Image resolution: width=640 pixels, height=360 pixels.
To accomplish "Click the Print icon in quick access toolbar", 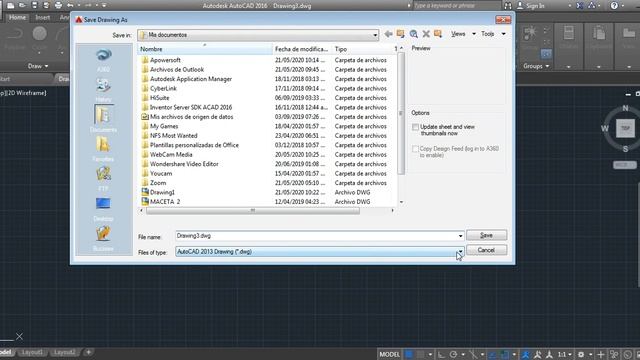I will click(58, 6).
